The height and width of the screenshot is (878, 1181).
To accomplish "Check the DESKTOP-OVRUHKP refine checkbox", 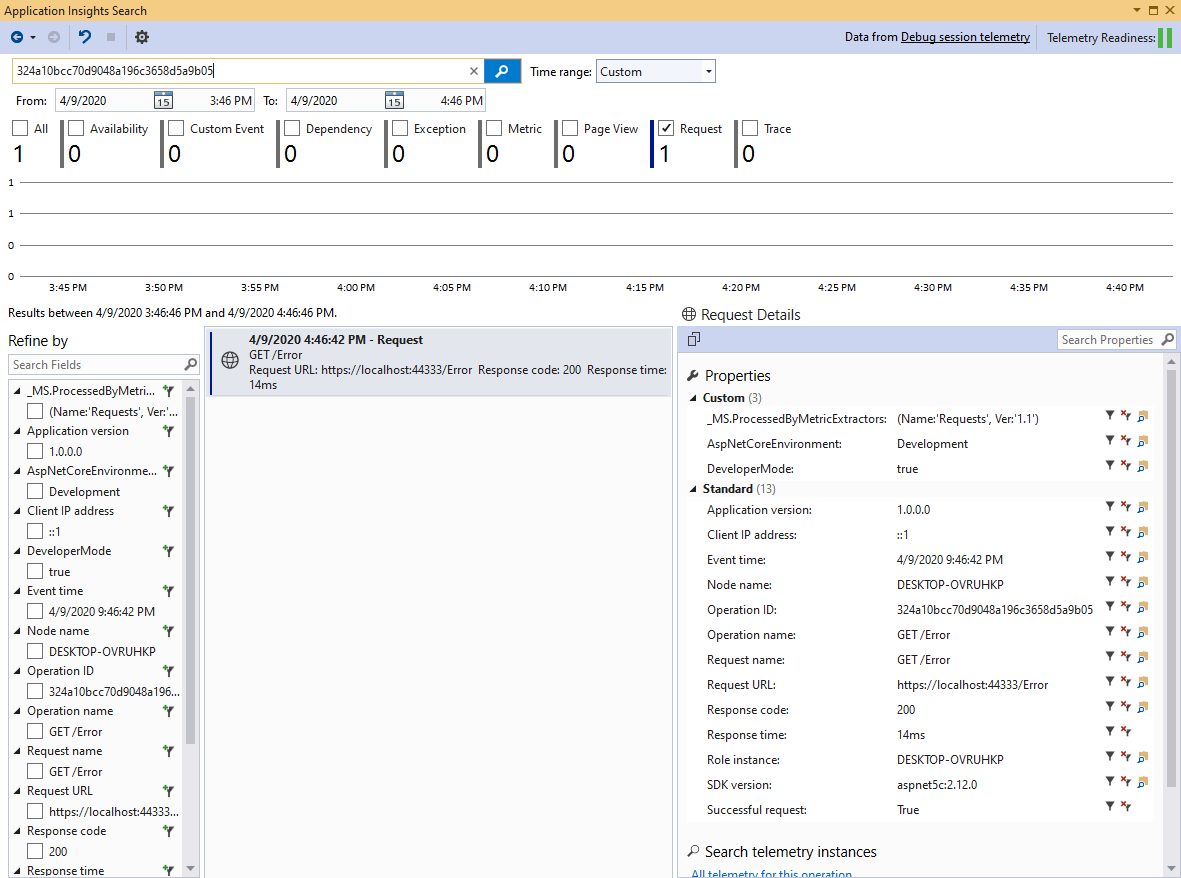I will pyautogui.click(x=35, y=651).
